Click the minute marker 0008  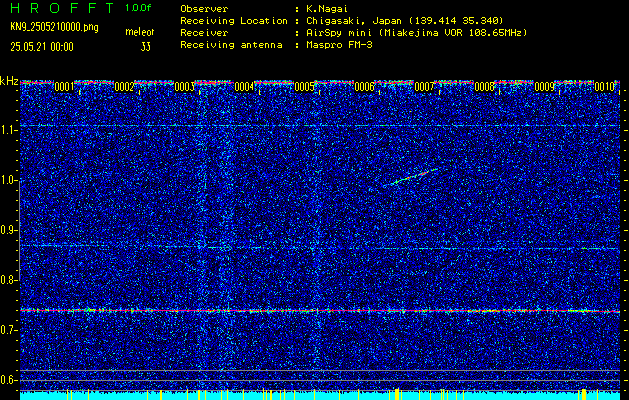[485, 87]
